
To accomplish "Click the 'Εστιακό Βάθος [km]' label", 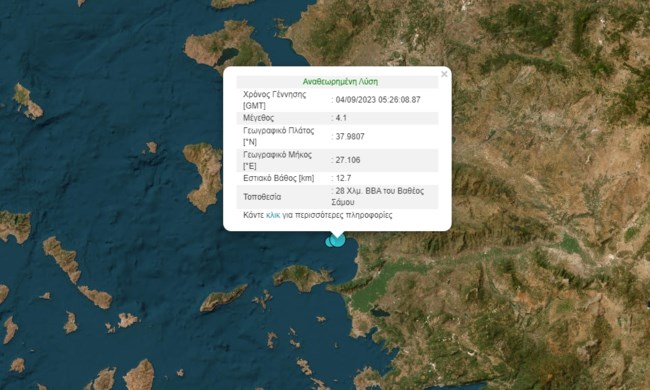I will (x=279, y=178).
